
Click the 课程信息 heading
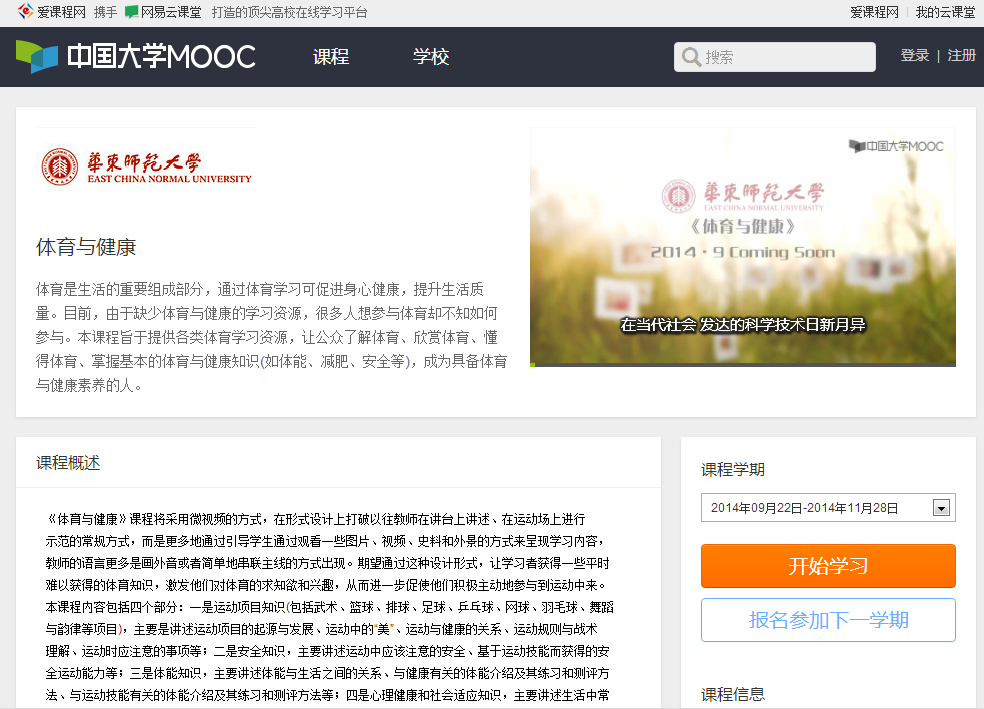click(x=733, y=694)
